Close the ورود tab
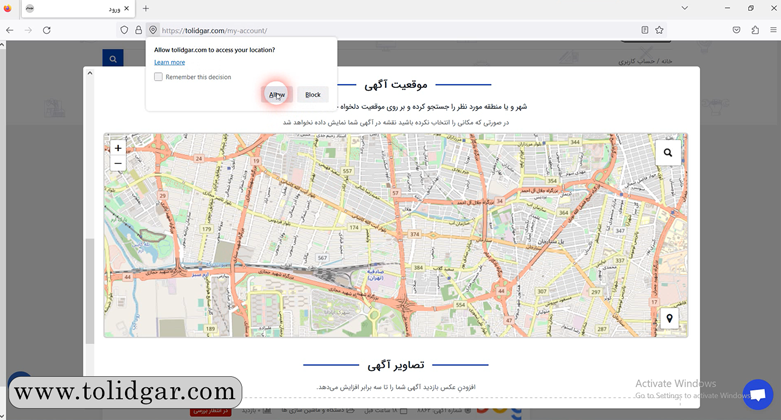Image resolution: width=781 pixels, height=420 pixels. click(x=127, y=8)
